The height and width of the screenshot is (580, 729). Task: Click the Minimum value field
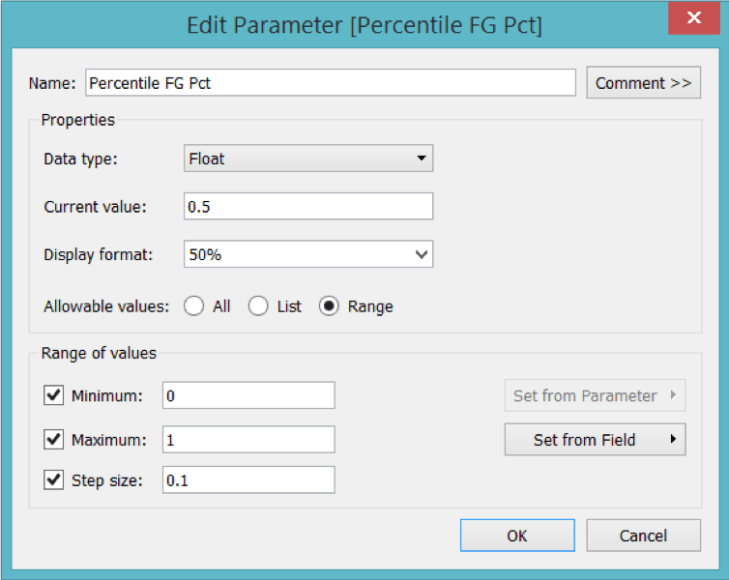[248, 396]
